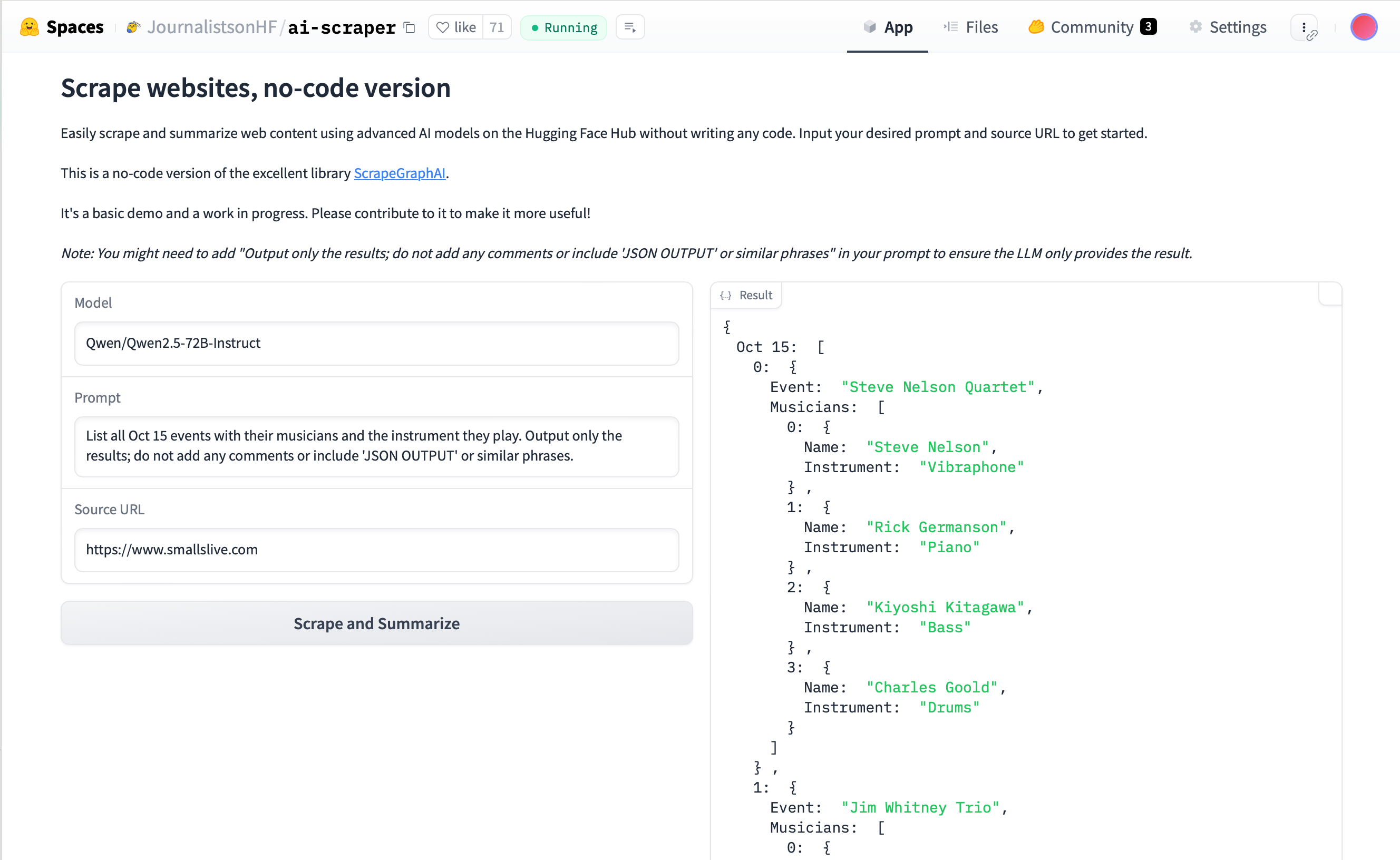Click the "Drums" instrument value
1400x860 pixels.
point(949,708)
